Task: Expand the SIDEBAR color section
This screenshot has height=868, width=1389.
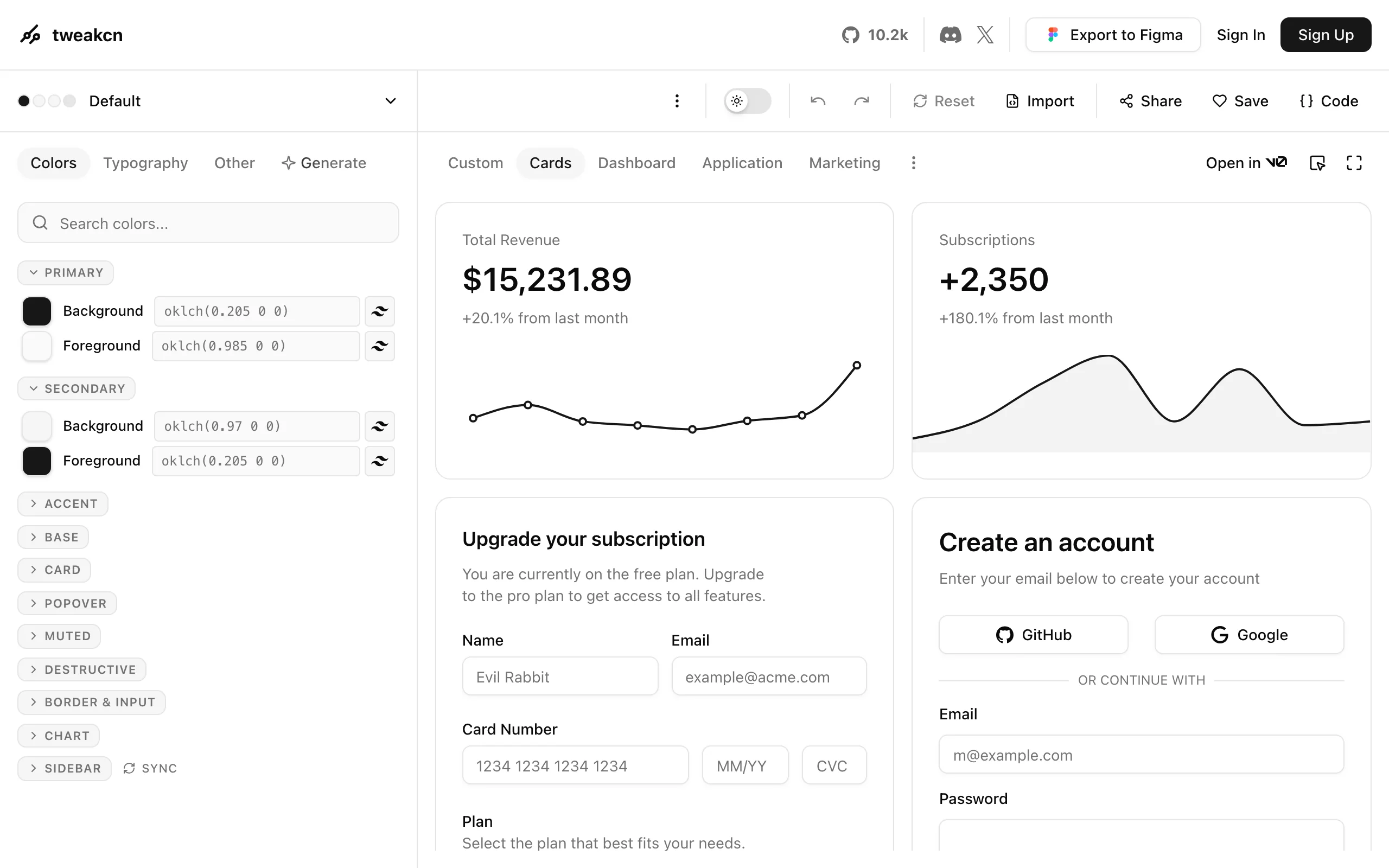Action: pos(64,768)
